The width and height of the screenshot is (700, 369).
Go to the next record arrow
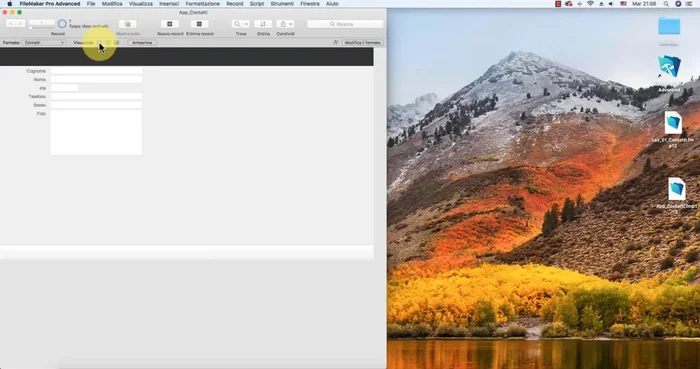(x=20, y=23)
